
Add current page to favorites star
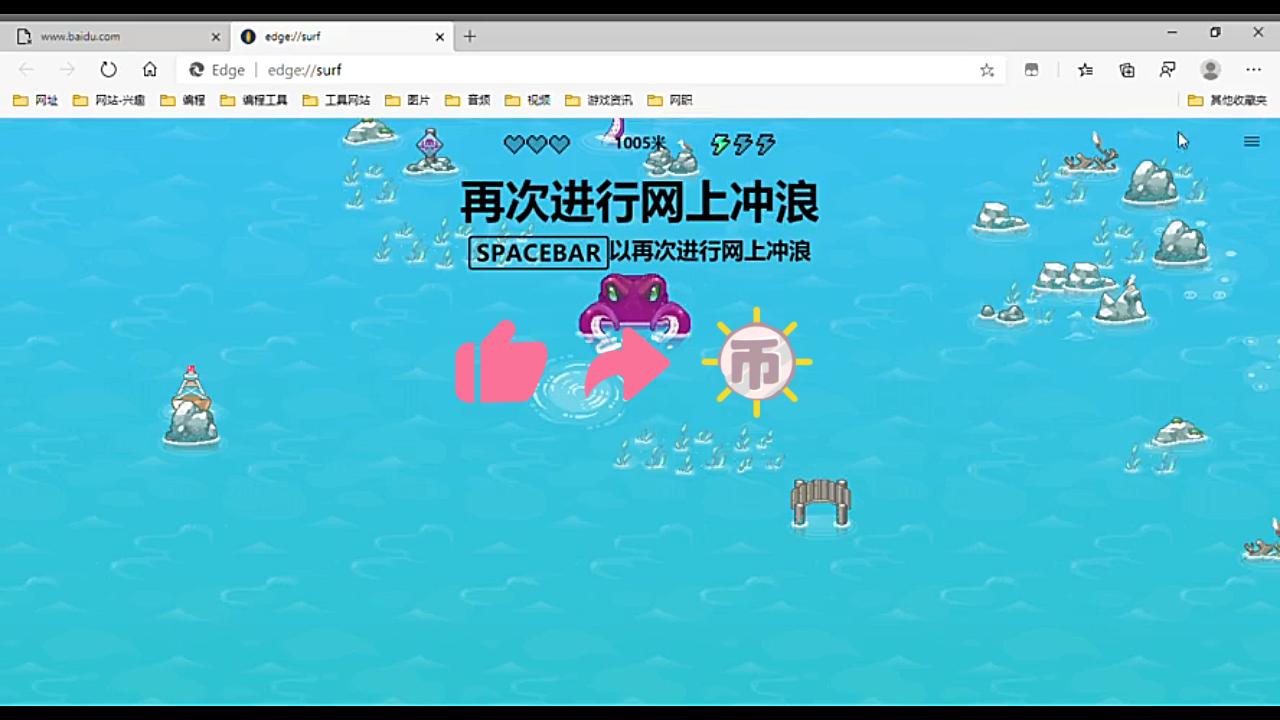986,70
